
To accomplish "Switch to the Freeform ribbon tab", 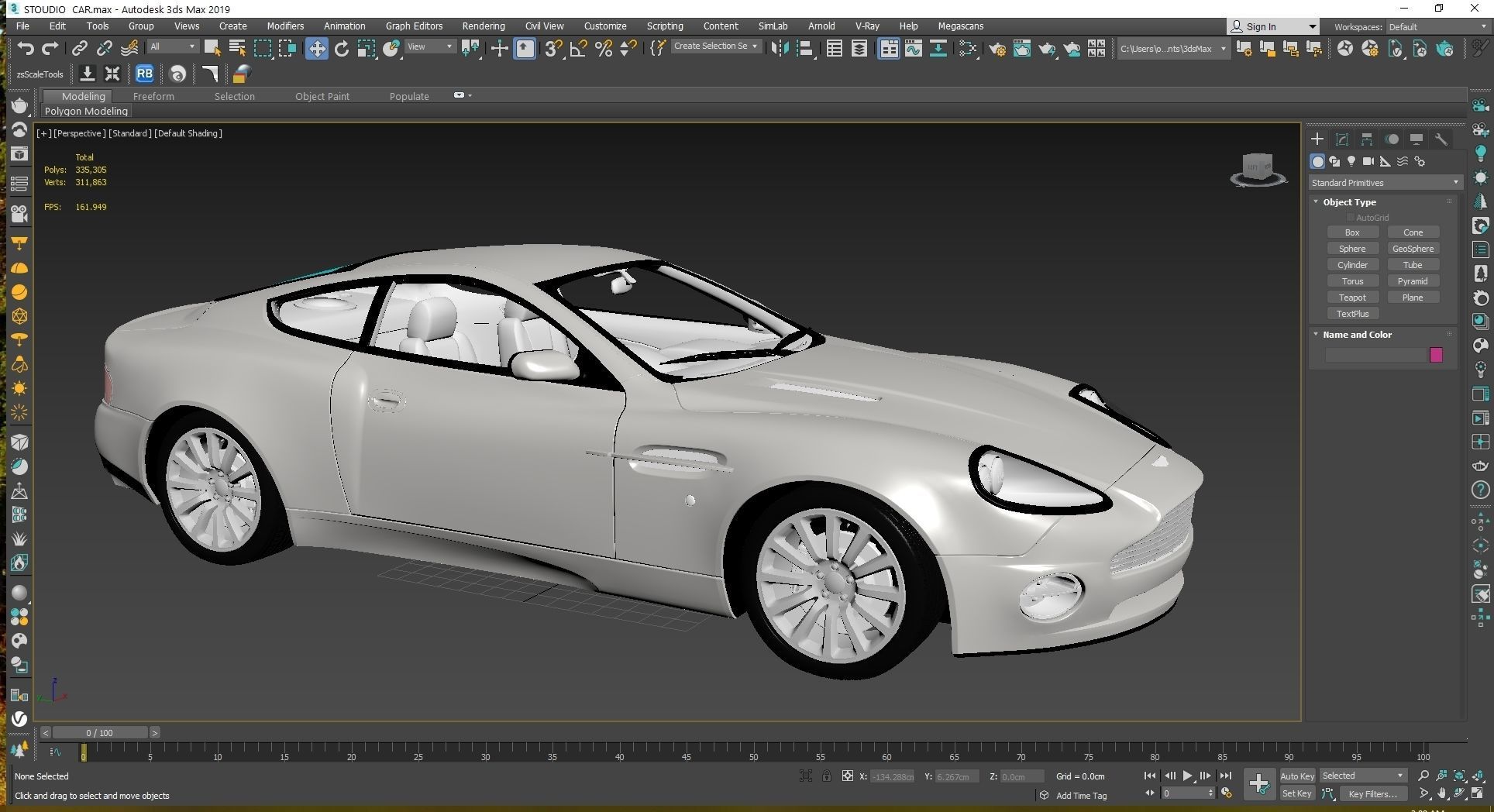I will (153, 96).
